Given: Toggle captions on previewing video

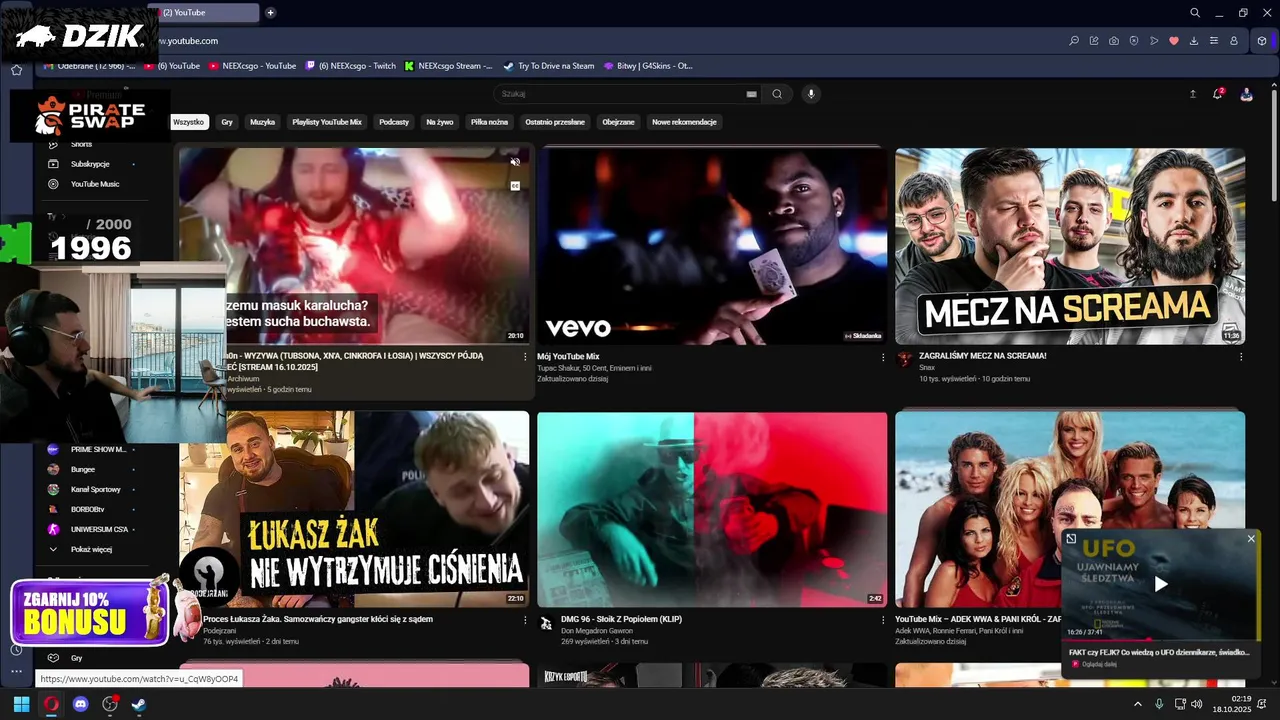Looking at the screenshot, I should [515, 185].
